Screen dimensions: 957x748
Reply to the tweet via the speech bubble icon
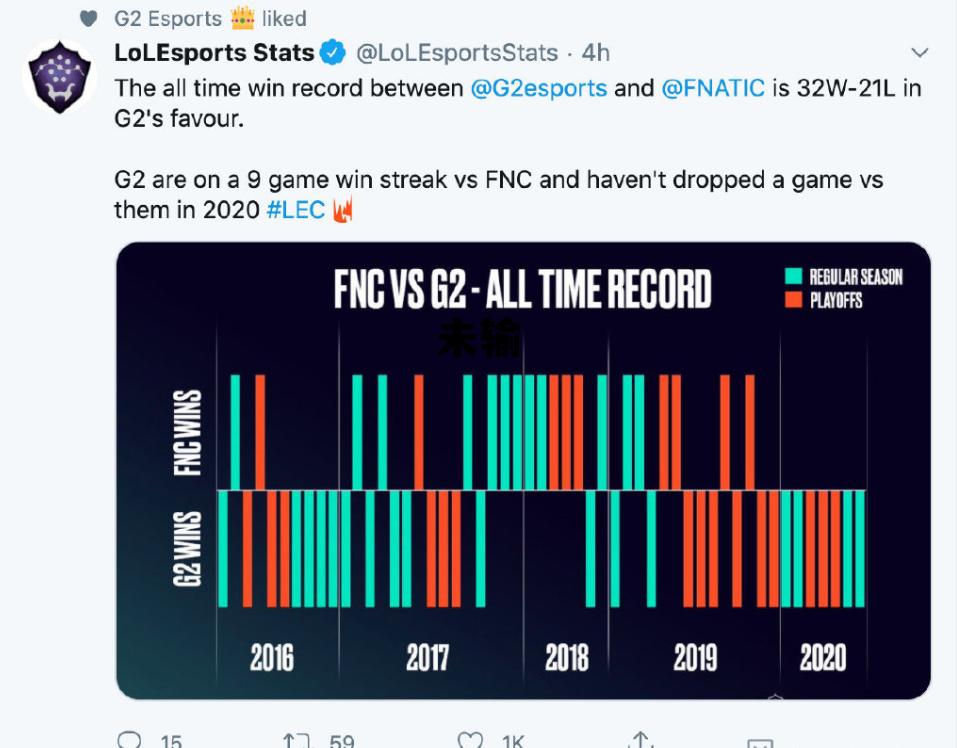[130, 741]
